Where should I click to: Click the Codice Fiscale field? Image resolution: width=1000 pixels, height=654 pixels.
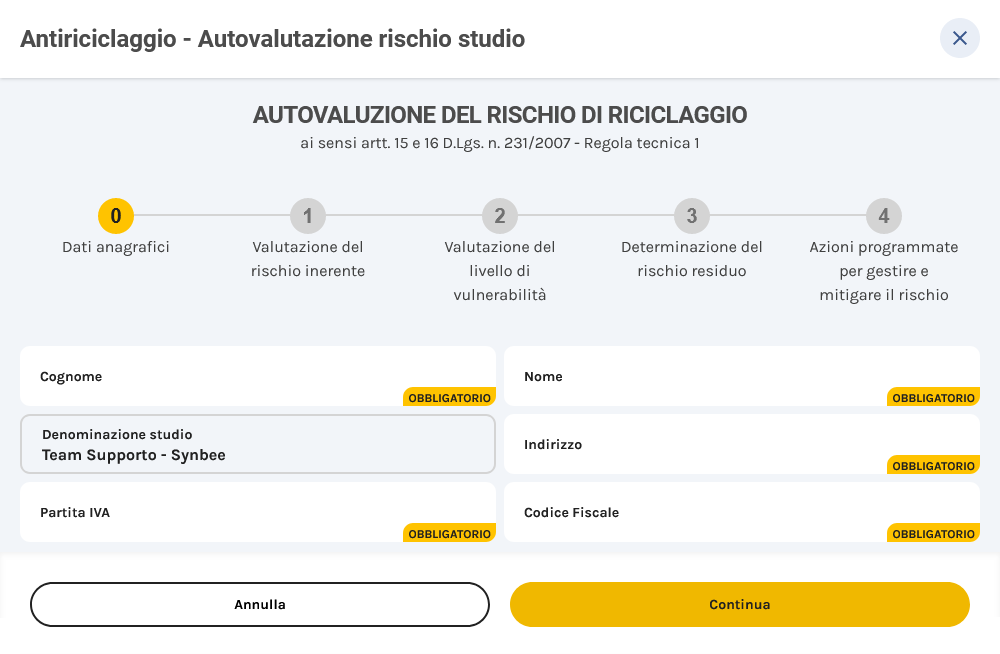742,512
